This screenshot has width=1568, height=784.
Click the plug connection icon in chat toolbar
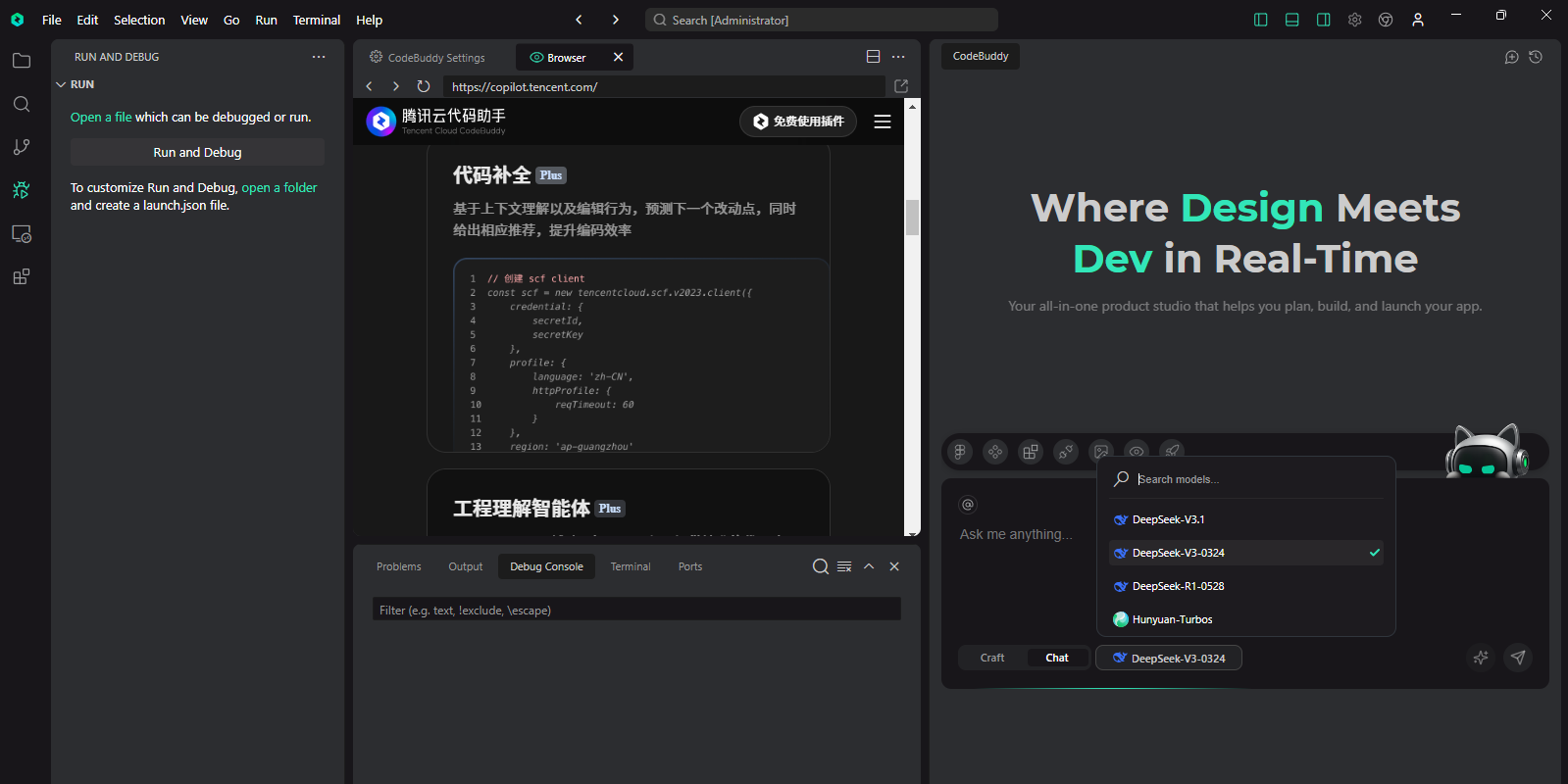coord(1066,452)
